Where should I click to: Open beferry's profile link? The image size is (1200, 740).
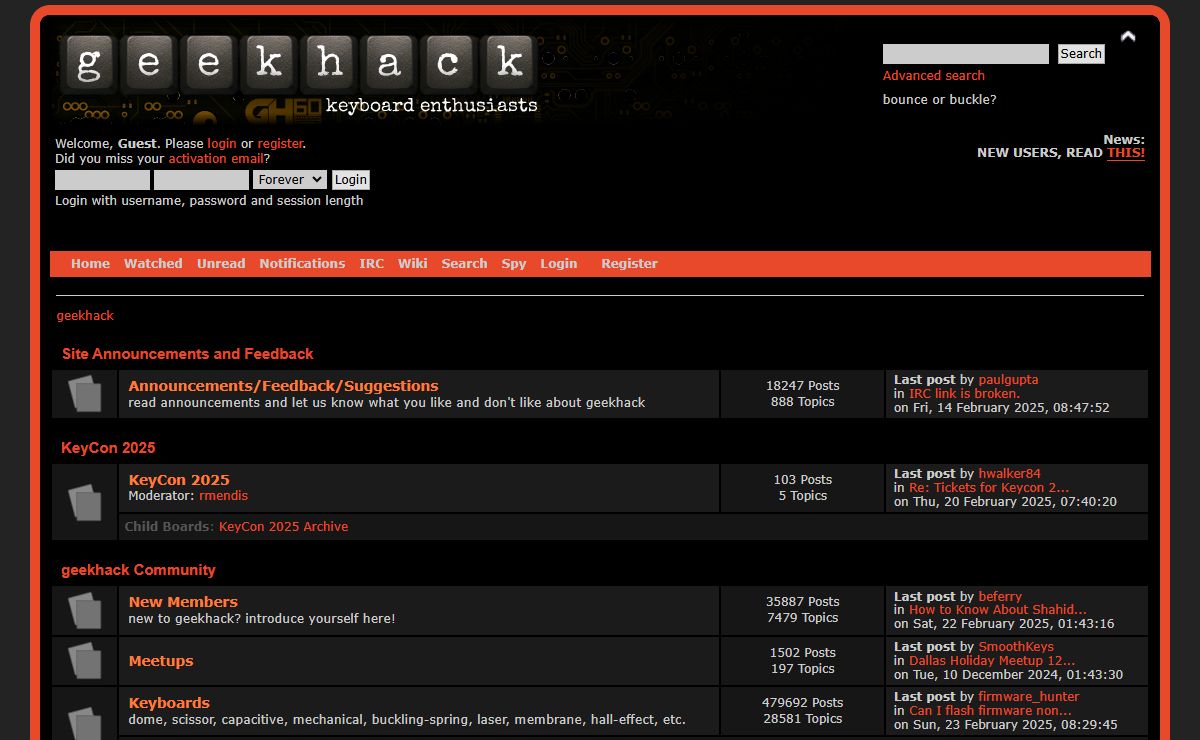click(1000, 597)
